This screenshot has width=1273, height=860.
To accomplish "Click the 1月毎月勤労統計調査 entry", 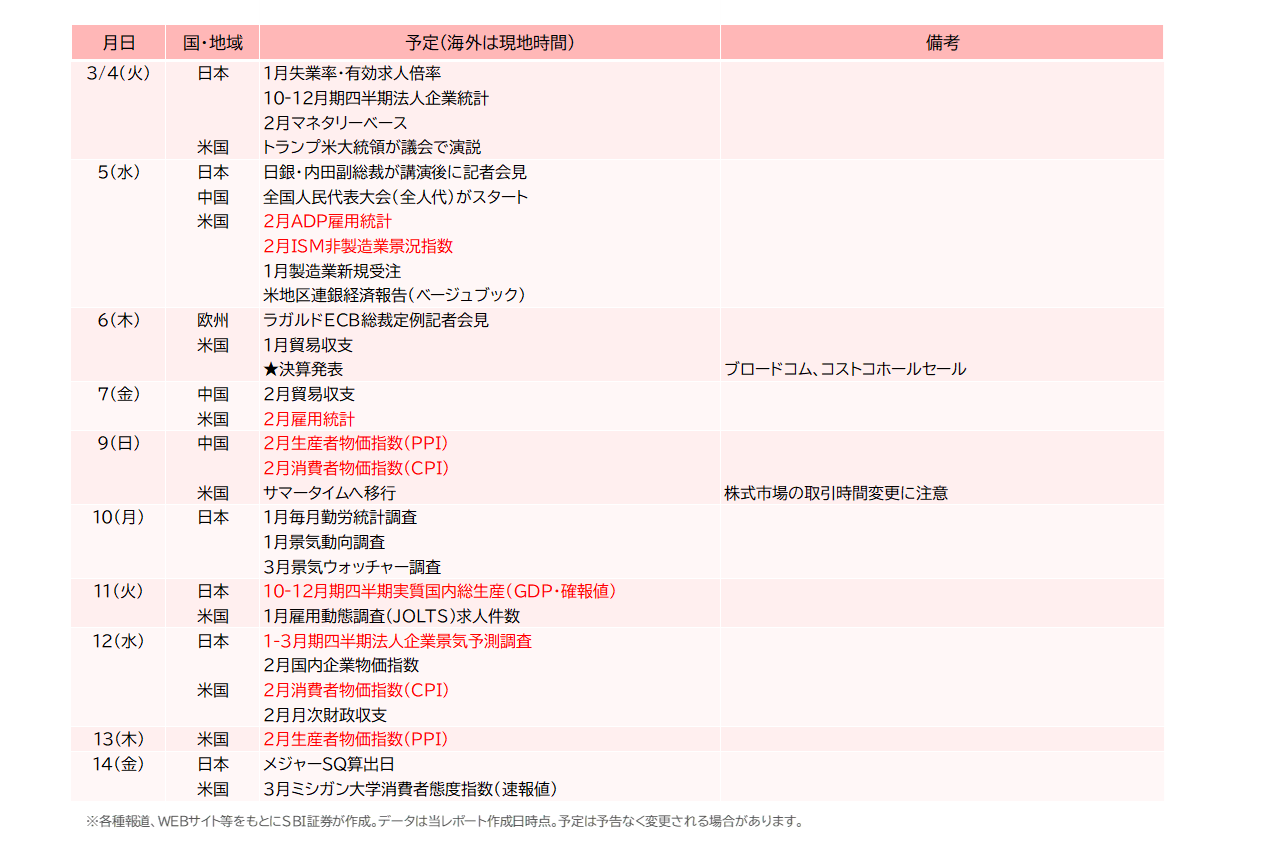I will point(340,517).
